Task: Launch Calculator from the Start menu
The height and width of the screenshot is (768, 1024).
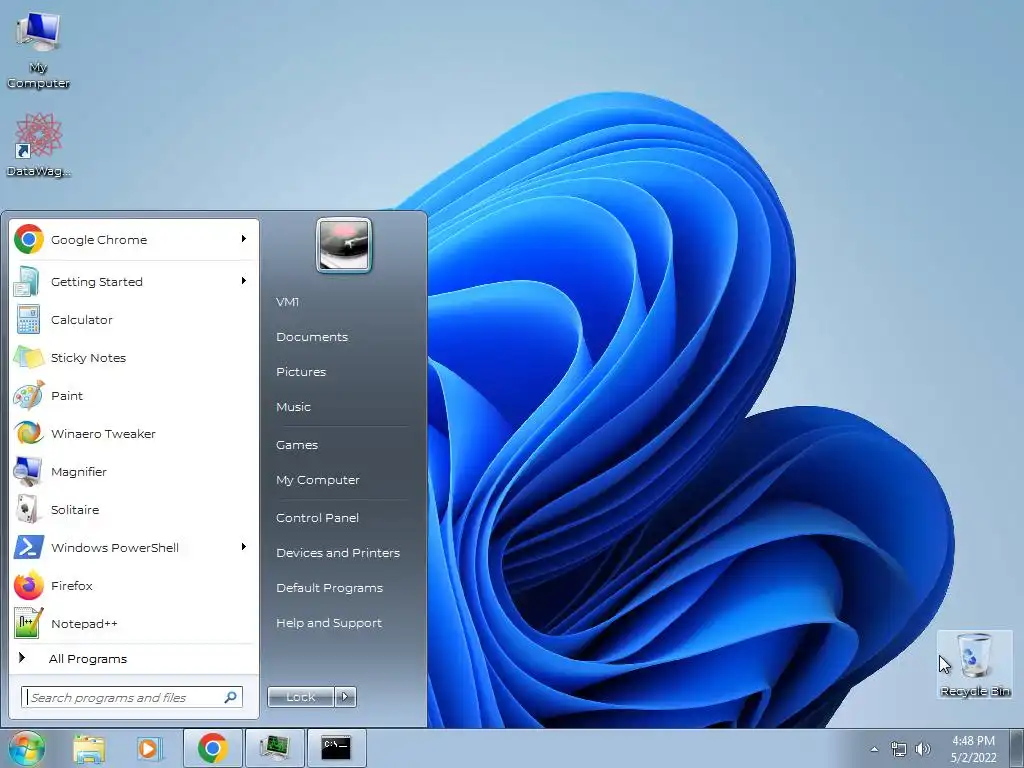Action: click(x=134, y=320)
